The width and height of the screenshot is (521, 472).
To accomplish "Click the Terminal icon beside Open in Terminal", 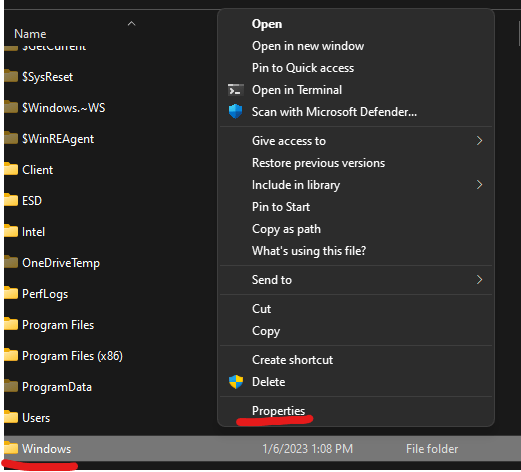I will [x=236, y=90].
